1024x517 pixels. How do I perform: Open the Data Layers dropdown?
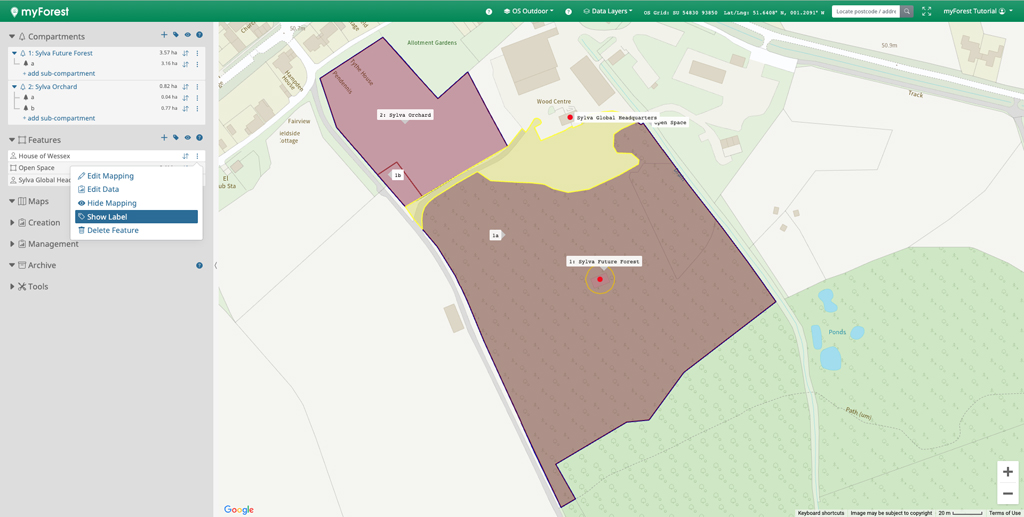pyautogui.click(x=608, y=11)
